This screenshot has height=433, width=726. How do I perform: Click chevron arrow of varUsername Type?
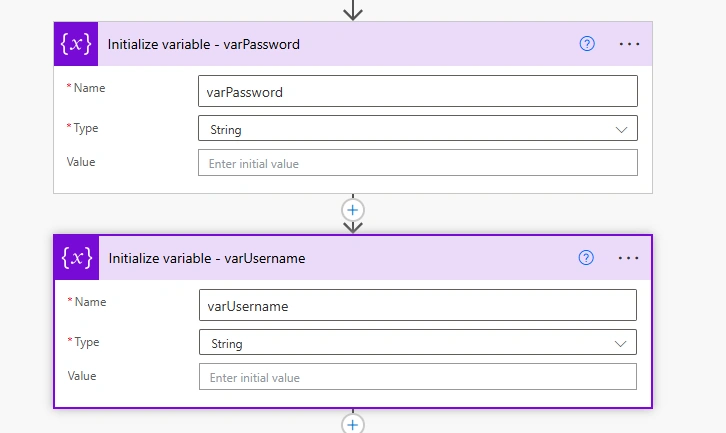(620, 344)
